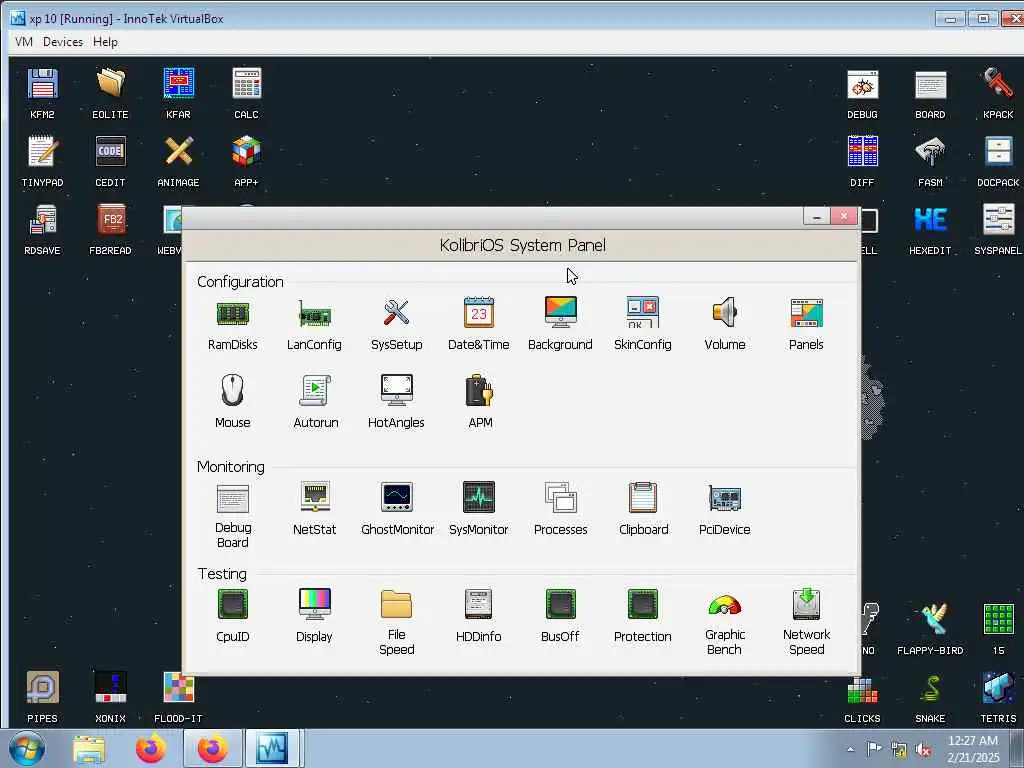Launch the PIPES game
Viewport: 1024px width, 768px height.
42,697
